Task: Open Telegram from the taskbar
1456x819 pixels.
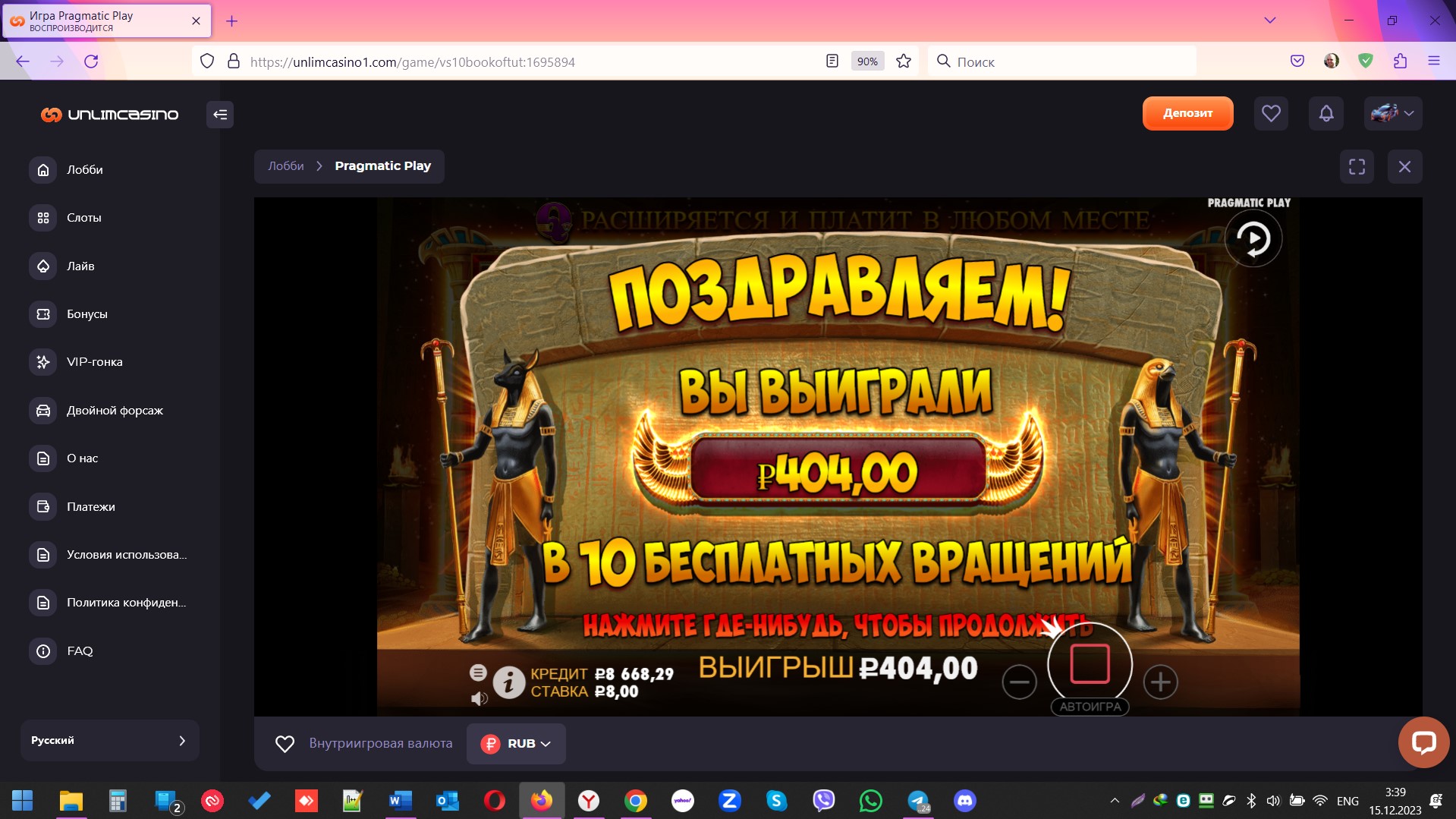Action: (x=918, y=801)
